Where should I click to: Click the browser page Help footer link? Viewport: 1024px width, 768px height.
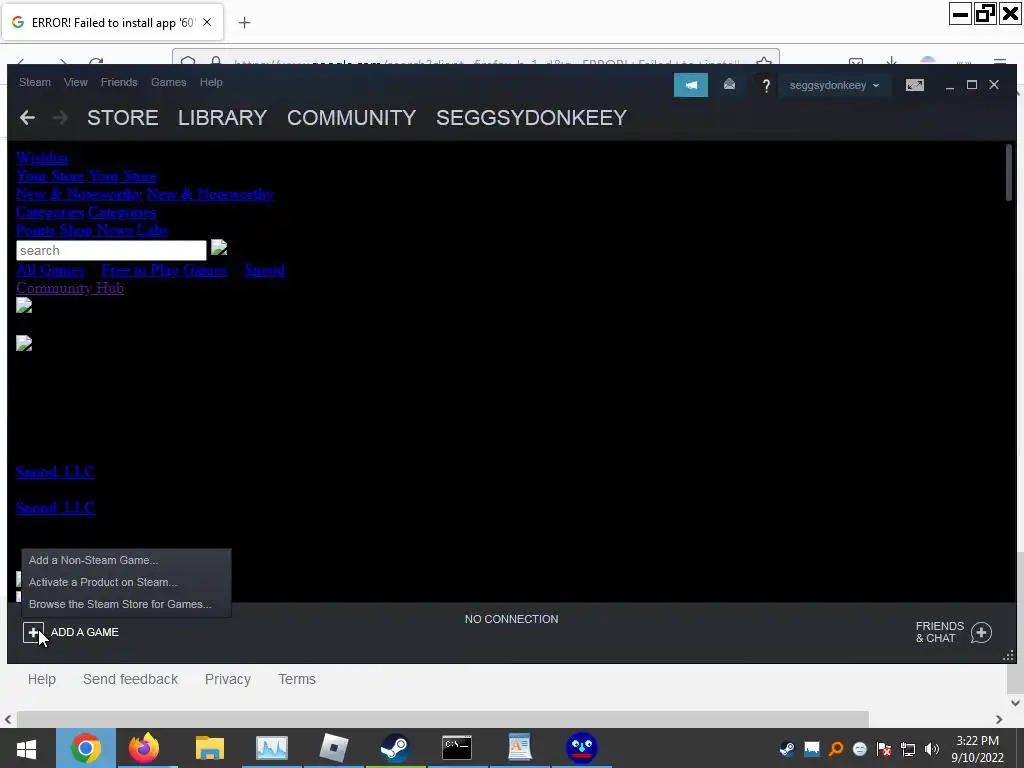[42, 679]
